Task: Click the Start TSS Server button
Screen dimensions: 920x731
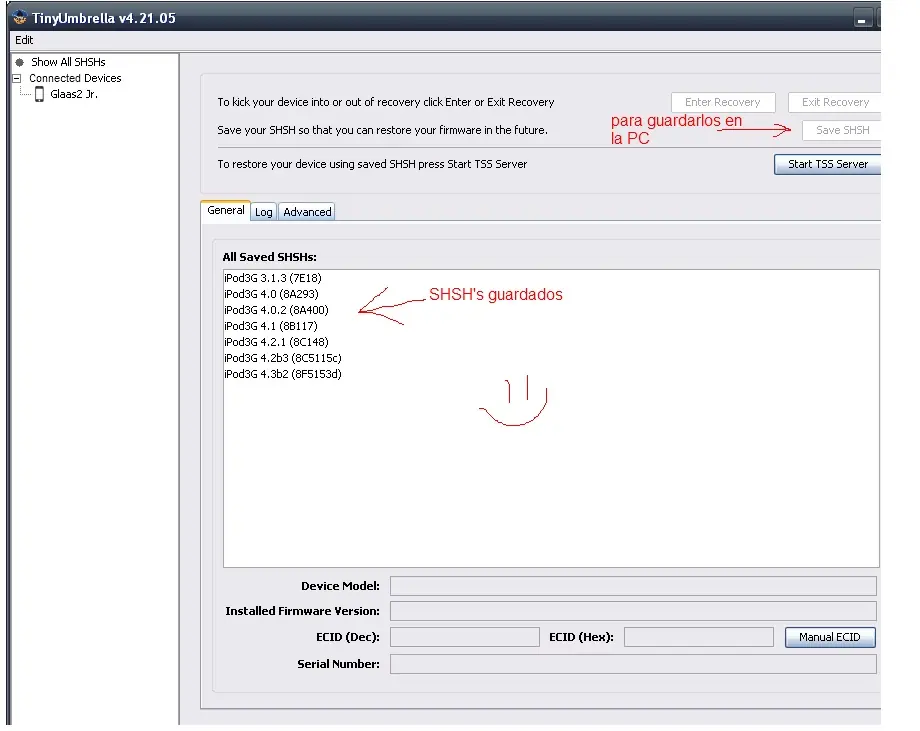Action: pos(827,164)
